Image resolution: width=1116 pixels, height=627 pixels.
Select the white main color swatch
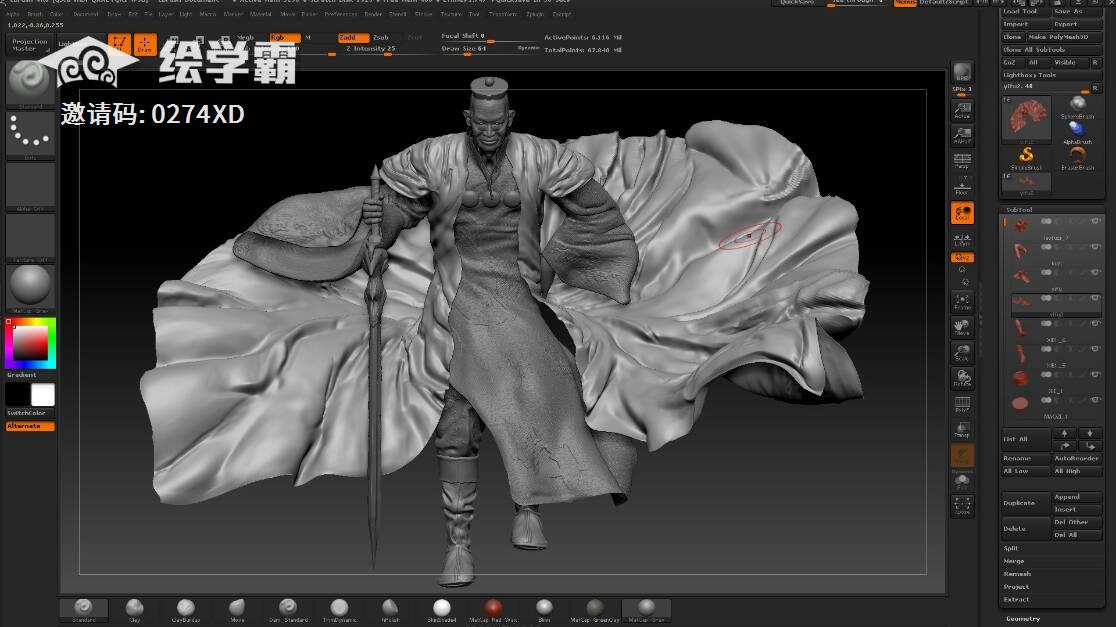43,395
